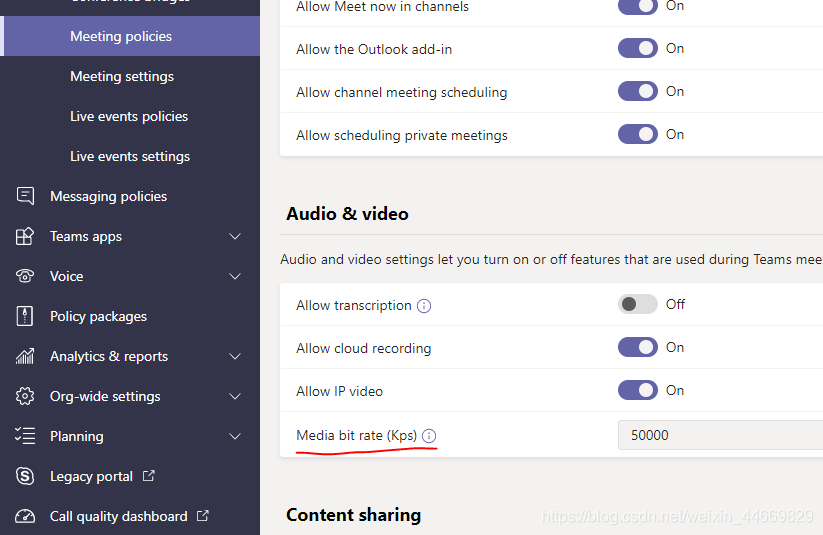
Task: Click the Media bit rate (Kps) label
Action: pos(356,436)
